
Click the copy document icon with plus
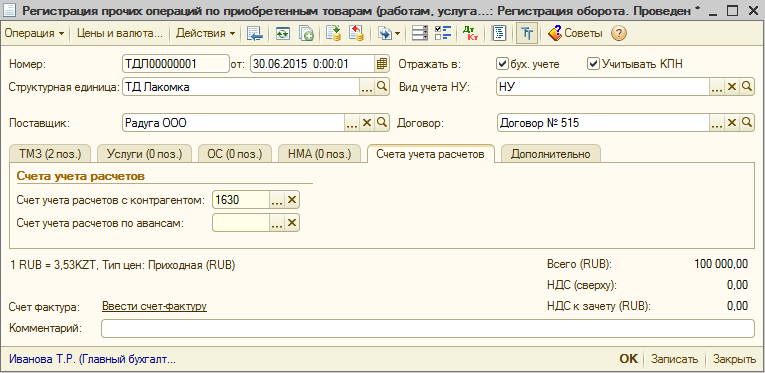(306, 34)
